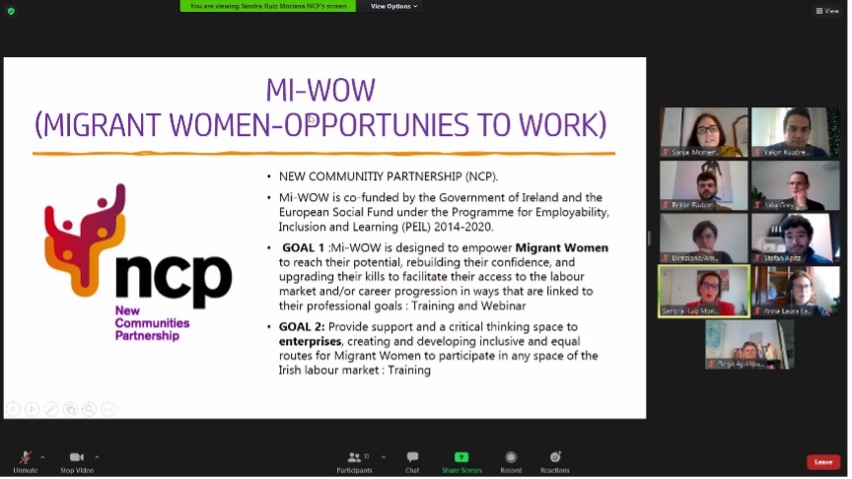Click the MI-WOW slide title
The image size is (852, 479).
[320, 108]
